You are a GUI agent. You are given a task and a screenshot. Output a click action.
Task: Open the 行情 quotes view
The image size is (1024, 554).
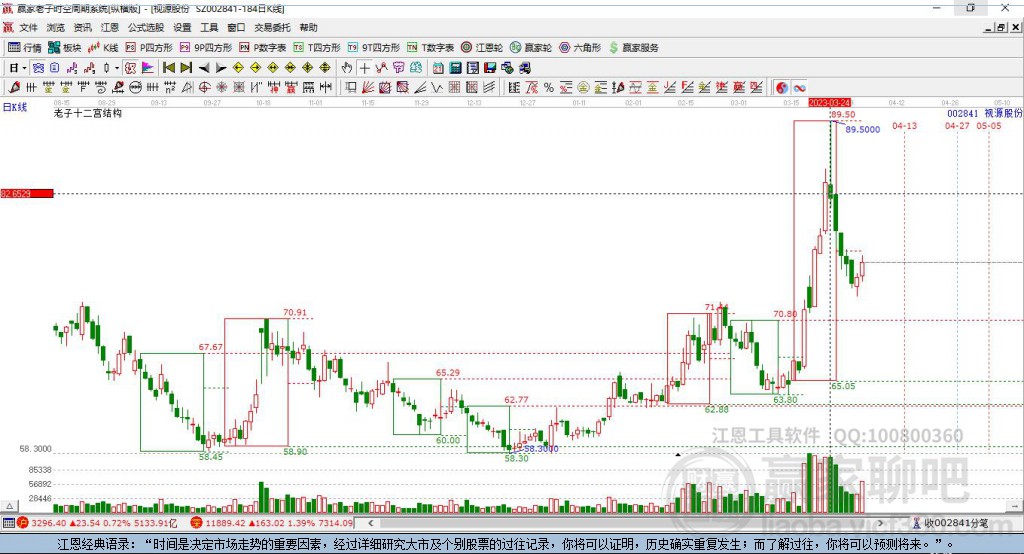tap(24, 48)
